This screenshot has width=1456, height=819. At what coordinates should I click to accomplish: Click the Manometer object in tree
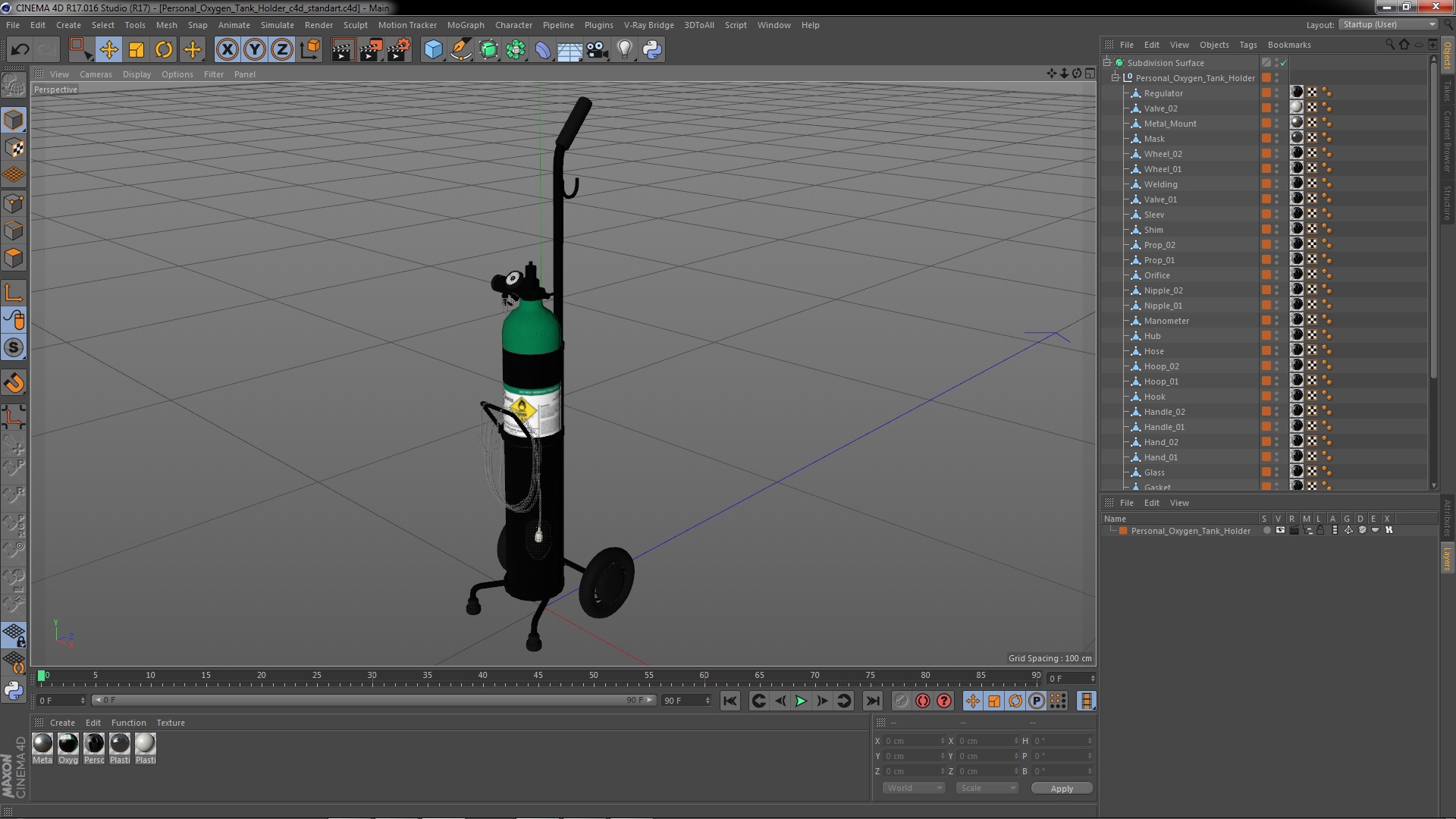tap(1166, 321)
